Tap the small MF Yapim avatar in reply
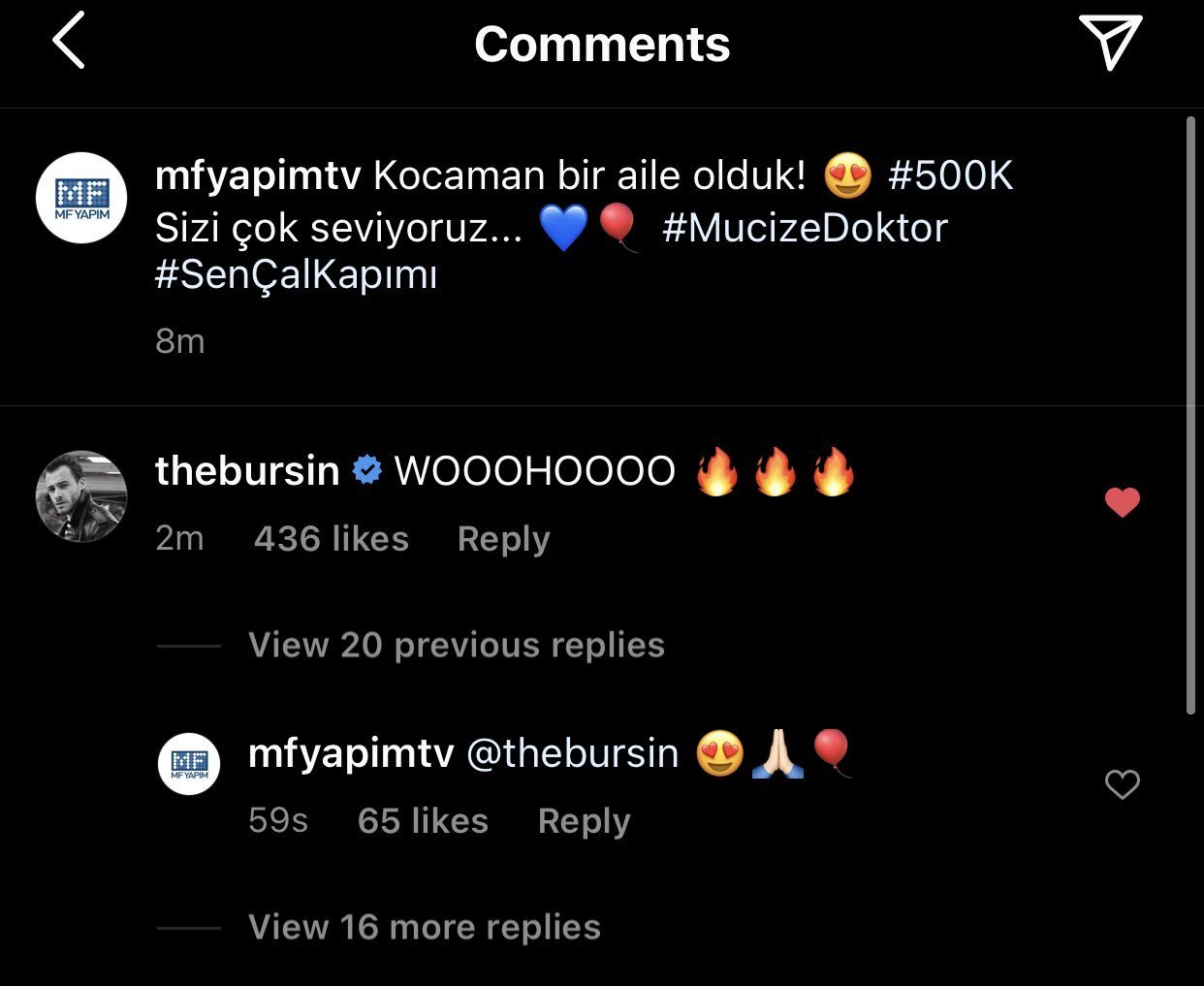The height and width of the screenshot is (986, 1204). [189, 764]
